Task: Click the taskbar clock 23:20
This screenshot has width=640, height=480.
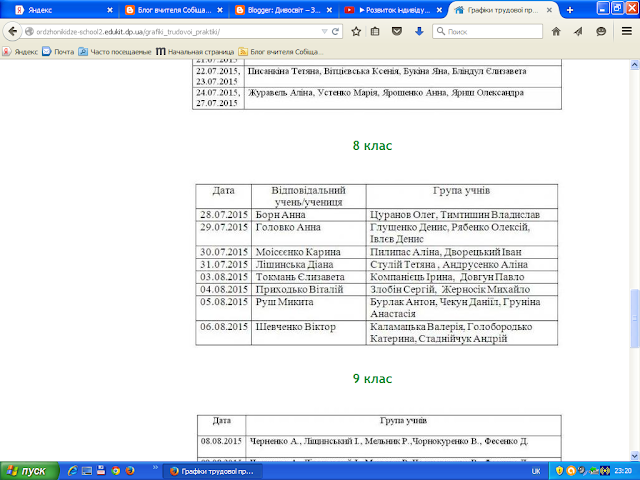Action: tap(622, 471)
